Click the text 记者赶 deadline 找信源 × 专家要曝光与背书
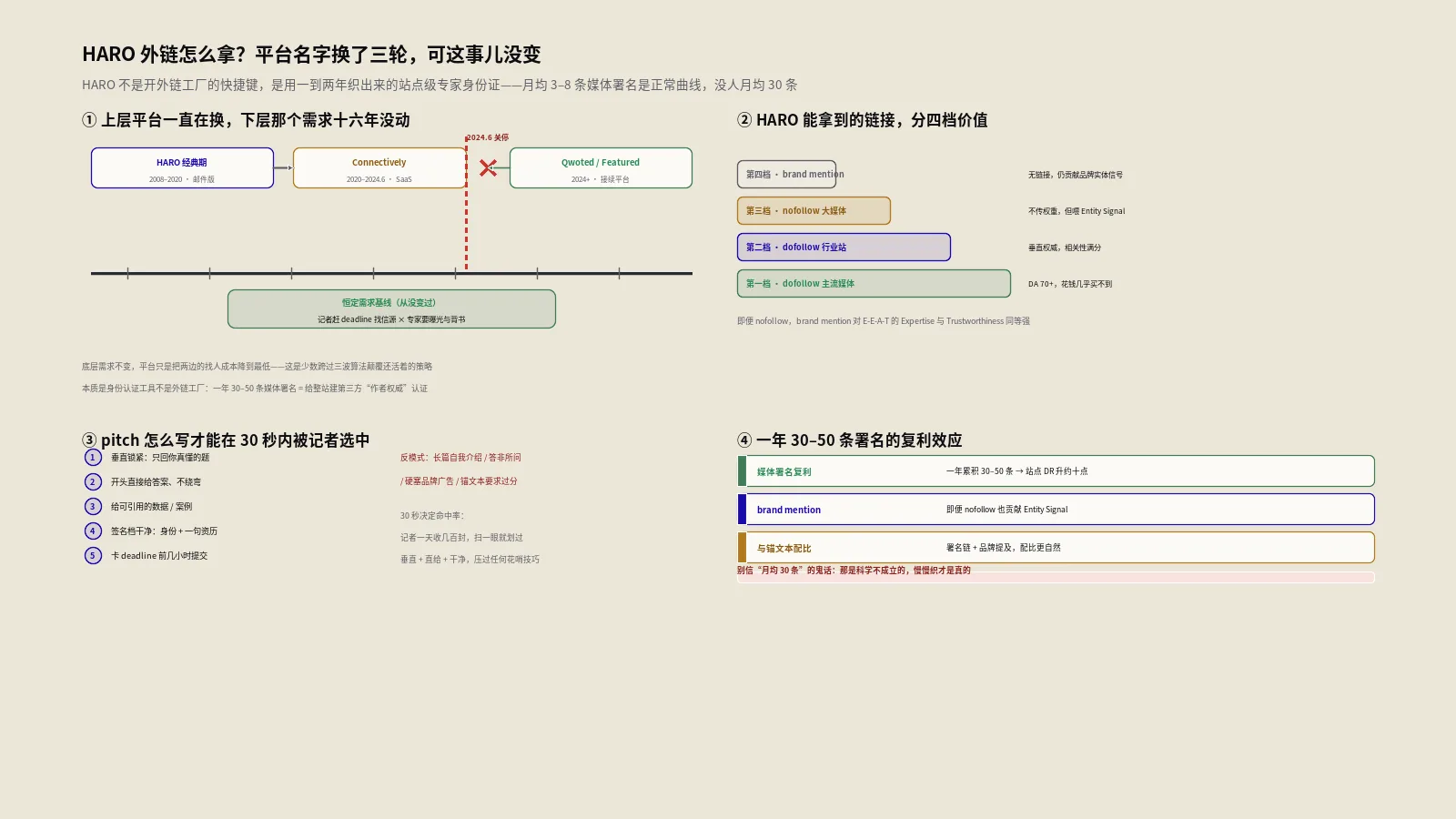This screenshot has width=1456, height=819. (x=391, y=319)
